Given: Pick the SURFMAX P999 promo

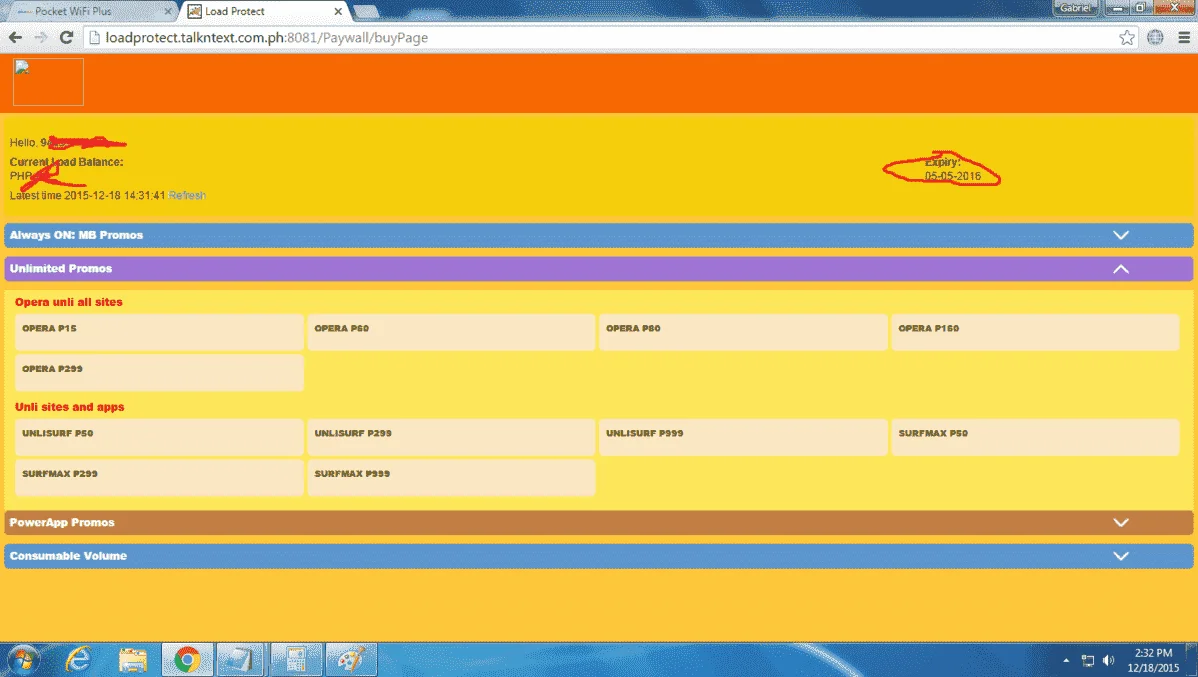Looking at the screenshot, I should [x=451, y=477].
